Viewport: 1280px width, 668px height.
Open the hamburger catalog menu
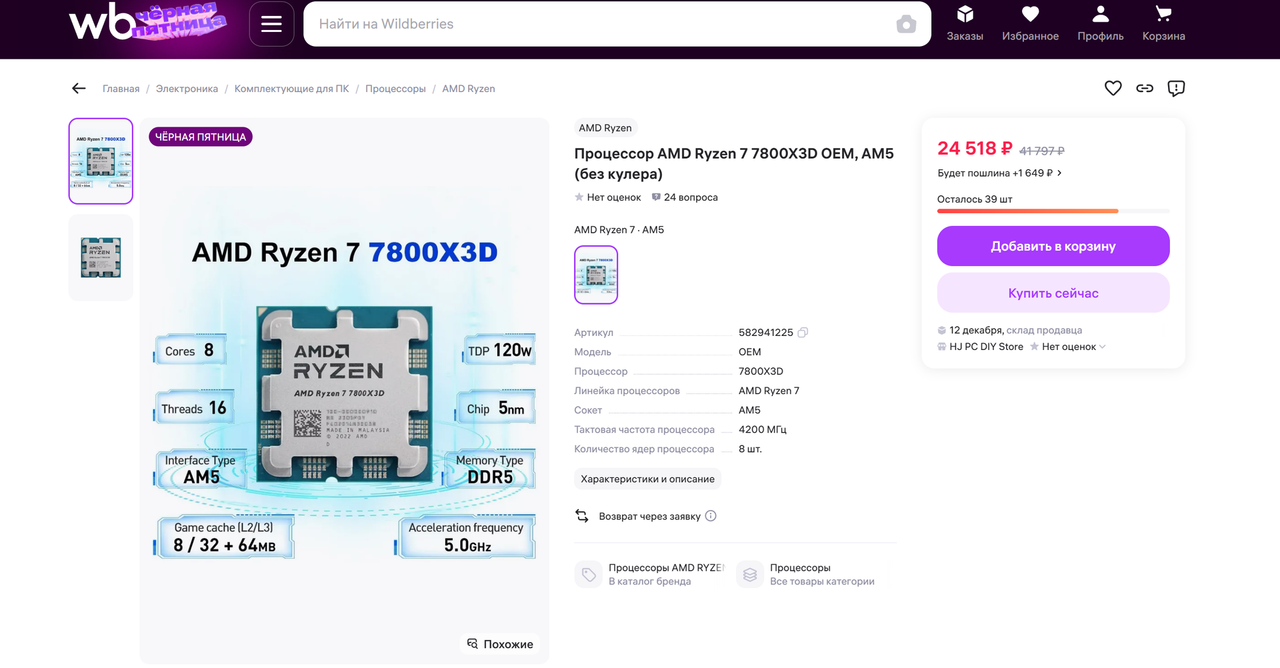tap(271, 24)
